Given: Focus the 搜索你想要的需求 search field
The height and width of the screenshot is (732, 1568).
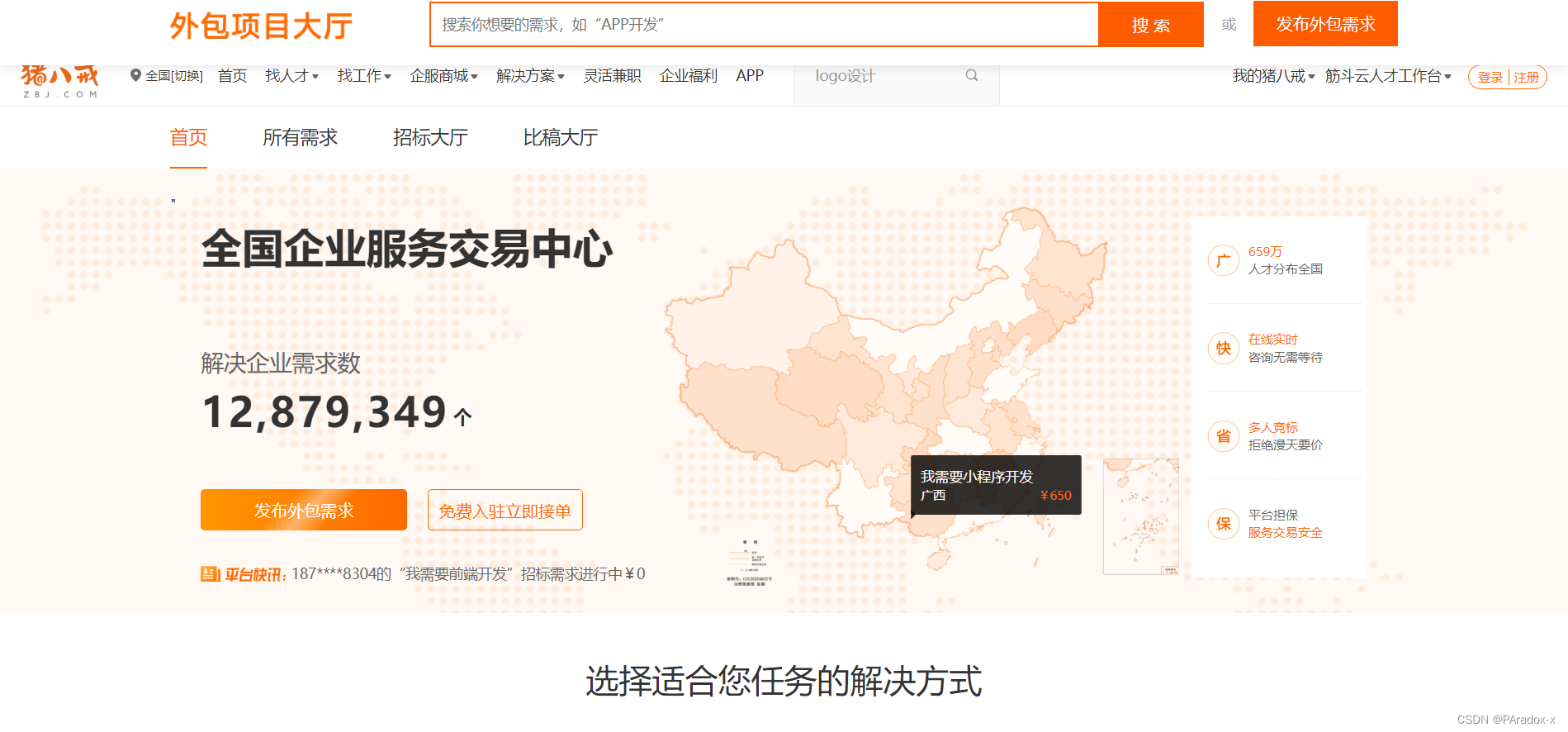Looking at the screenshot, I should 765,25.
